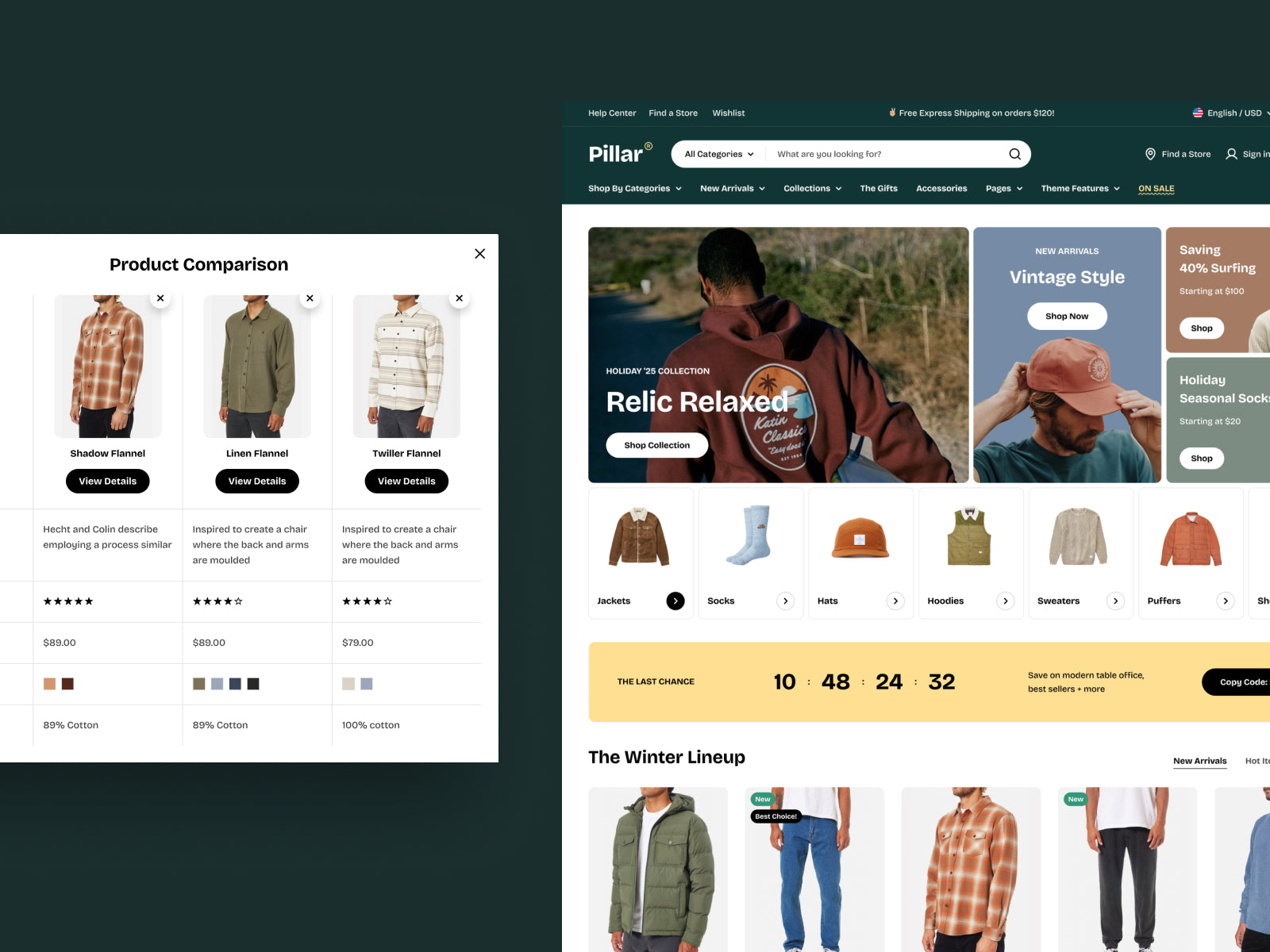
Task: Select Twiller Flannel beige color swatch
Action: [348, 684]
